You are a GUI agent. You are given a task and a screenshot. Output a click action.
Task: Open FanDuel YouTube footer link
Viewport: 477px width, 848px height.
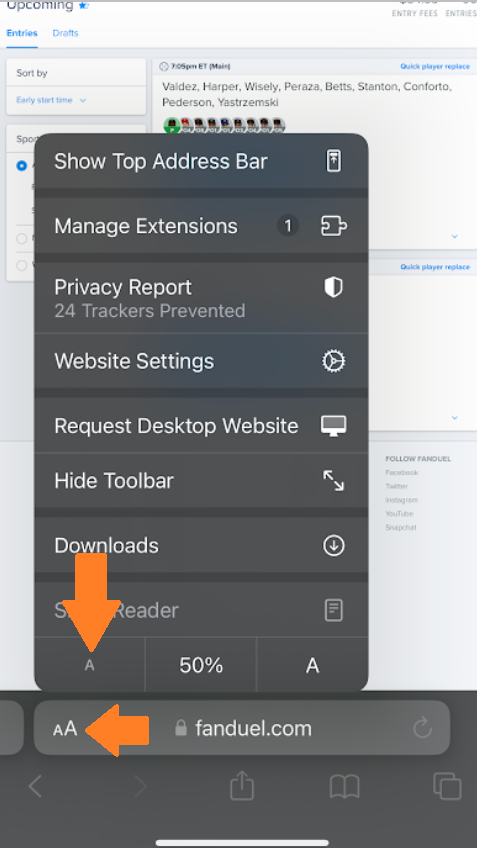[399, 514]
